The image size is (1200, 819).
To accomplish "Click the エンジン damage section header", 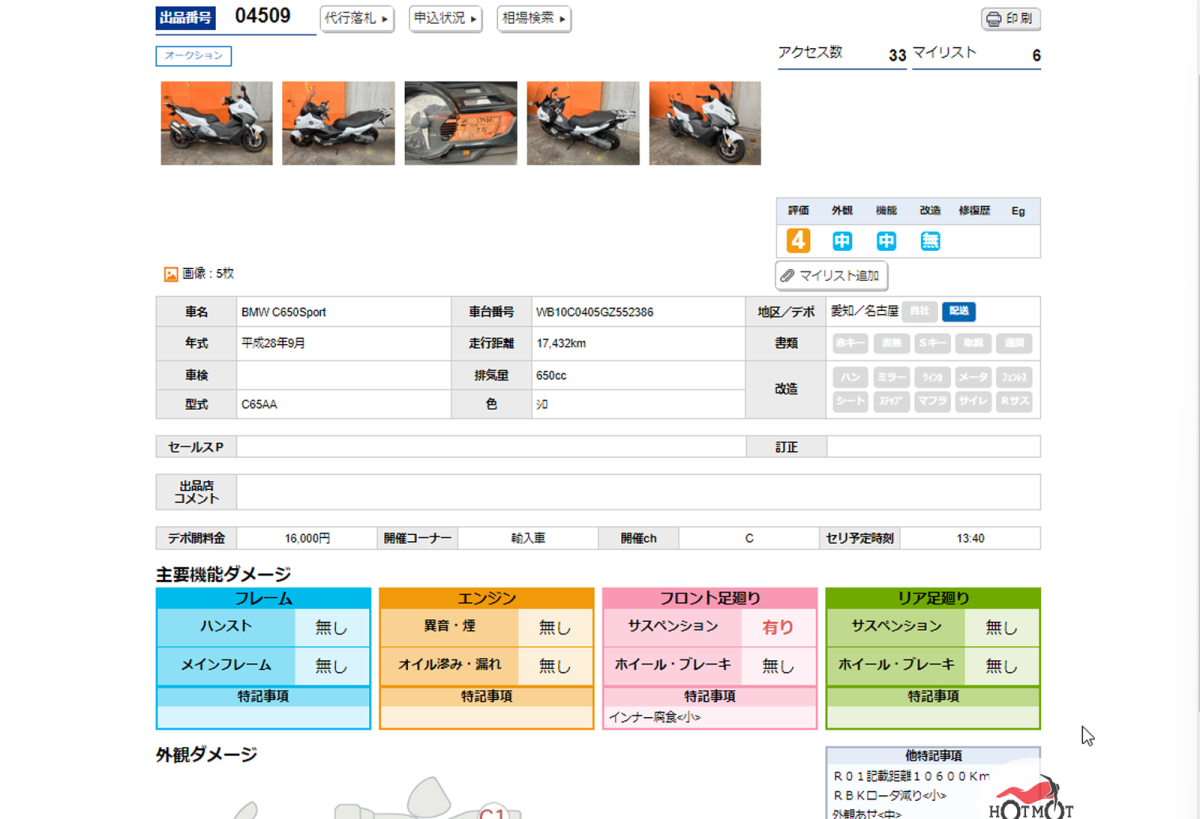I will click(x=487, y=598).
